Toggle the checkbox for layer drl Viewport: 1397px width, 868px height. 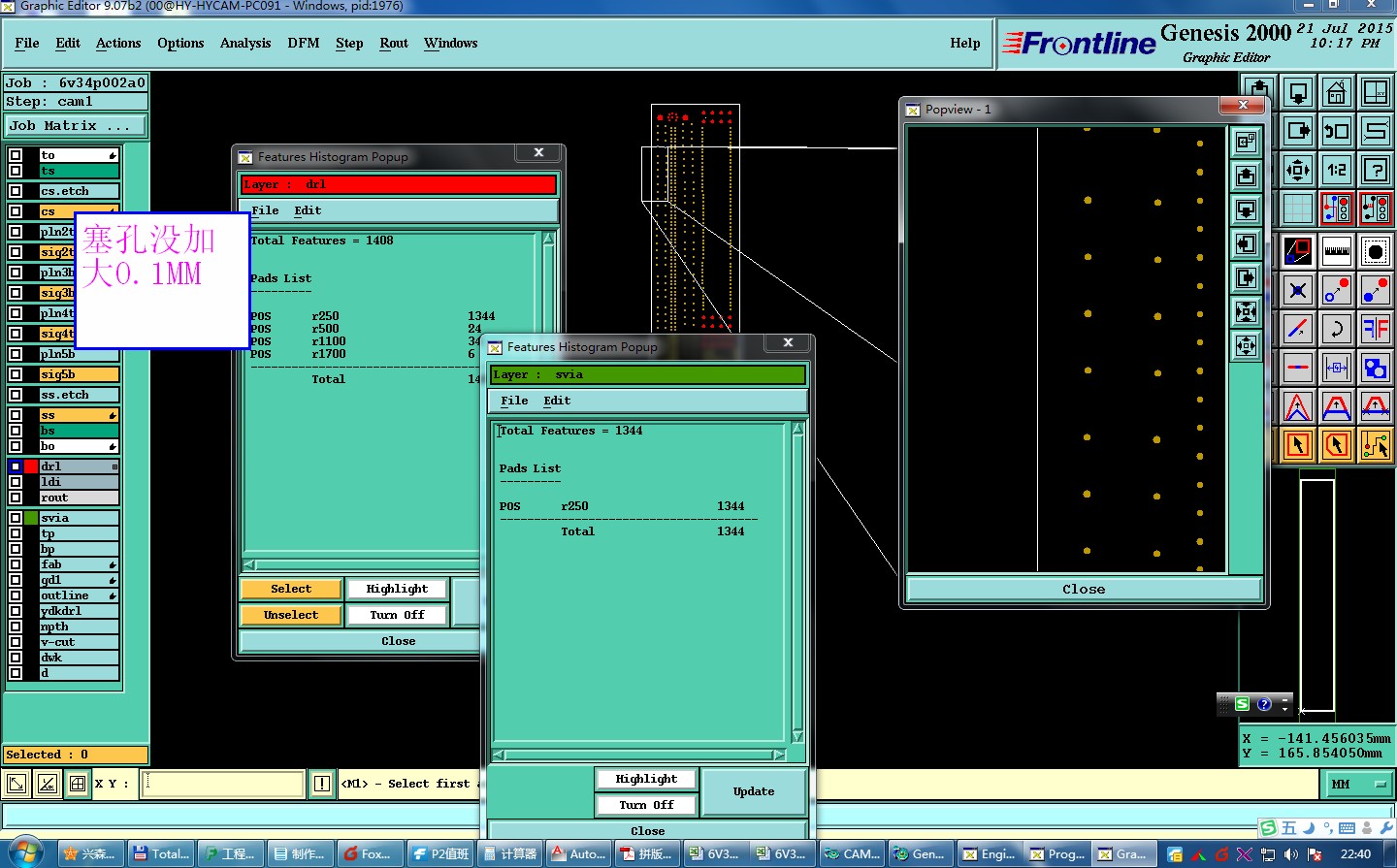tap(16, 466)
